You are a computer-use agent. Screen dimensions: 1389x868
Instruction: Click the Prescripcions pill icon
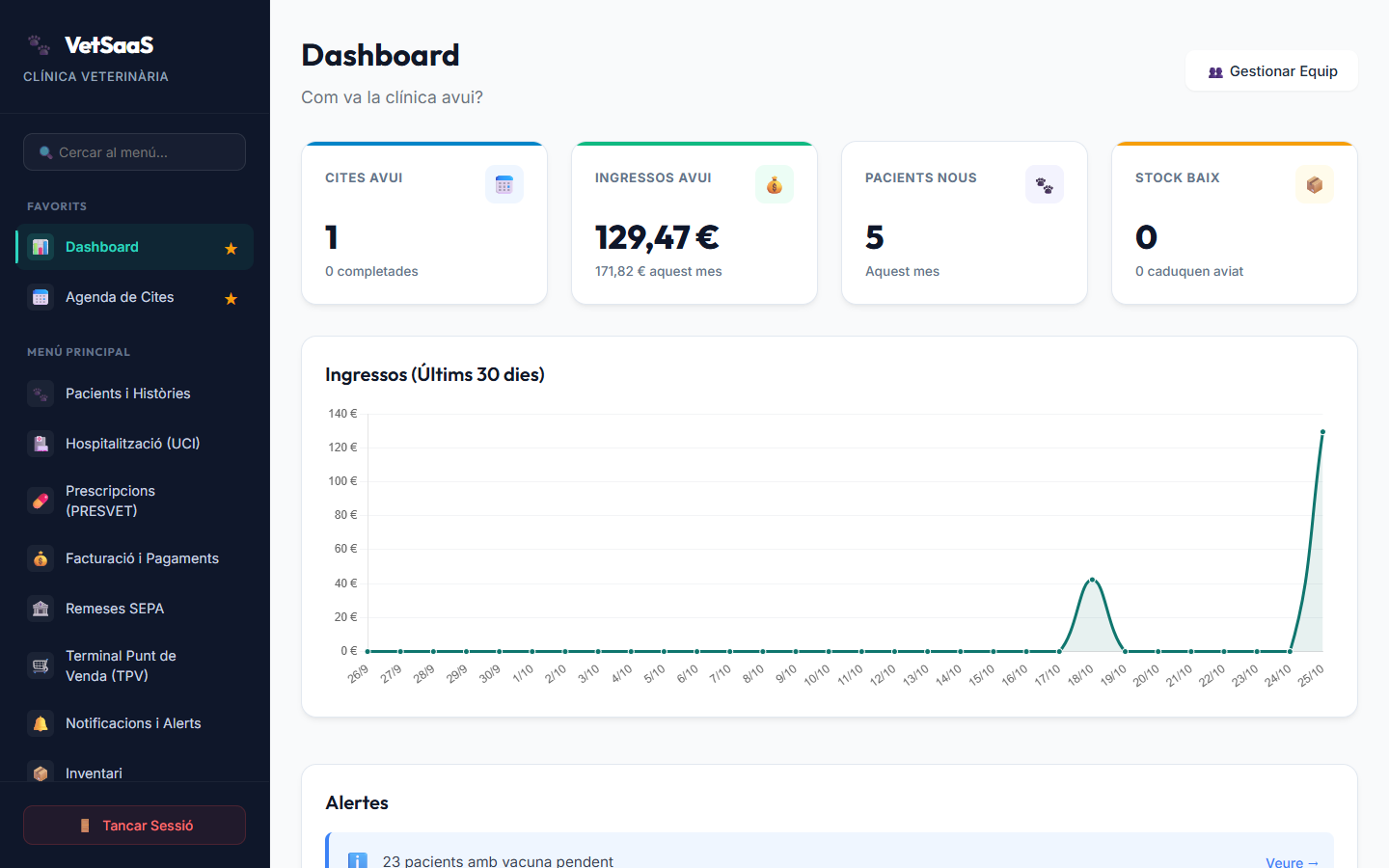pos(41,501)
